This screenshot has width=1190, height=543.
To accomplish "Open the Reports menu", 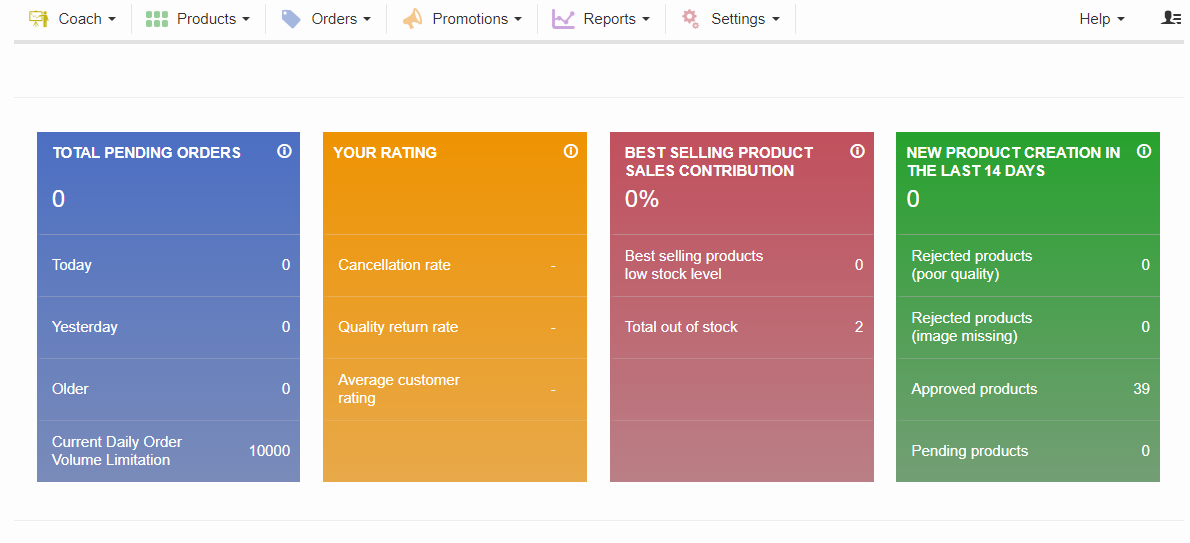I will click(609, 19).
